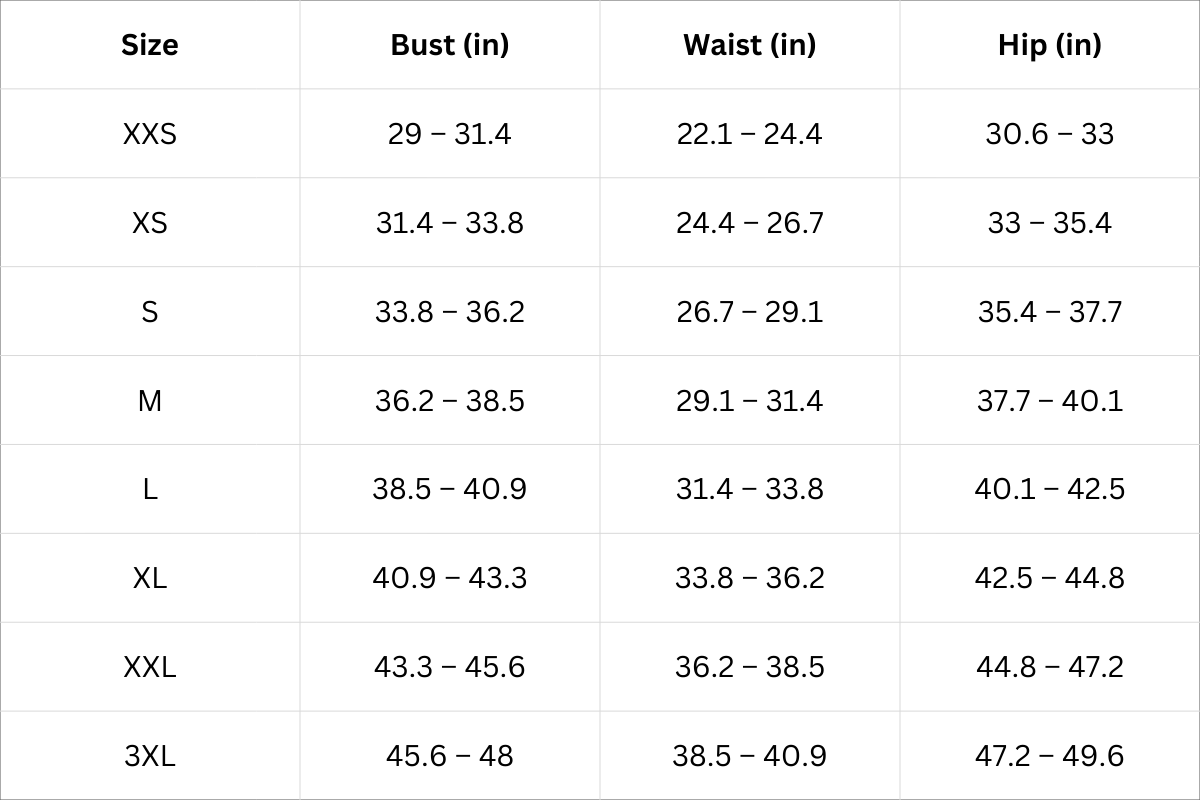Screen dimensions: 1200x800
Task: Click the XXL size label
Action: [150, 667]
